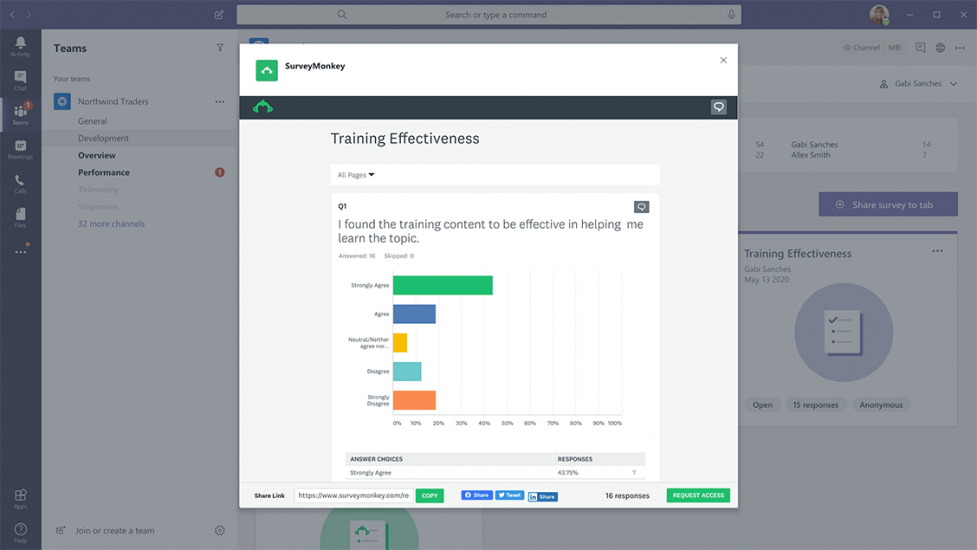
Task: Open comment icon for question Q1
Action: pos(641,207)
